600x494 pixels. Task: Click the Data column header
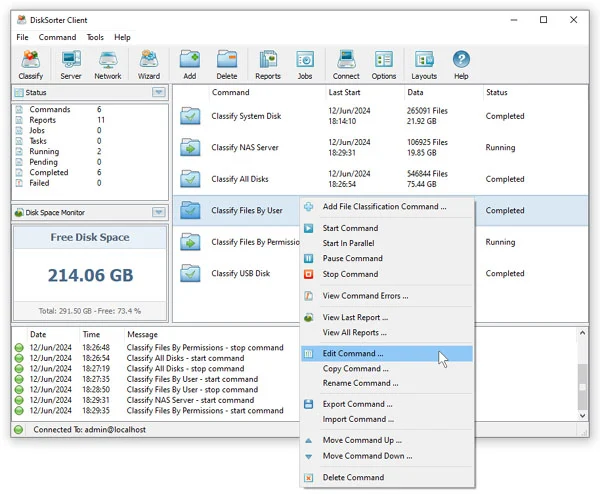(x=443, y=92)
